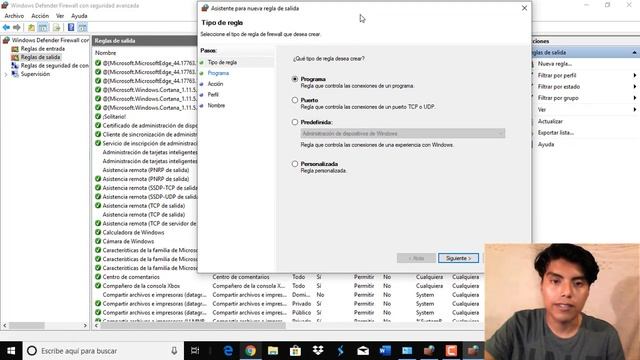The image size is (640, 360).
Task: Select the Certificado de administración de dispositivos rule
Action: [150, 125]
